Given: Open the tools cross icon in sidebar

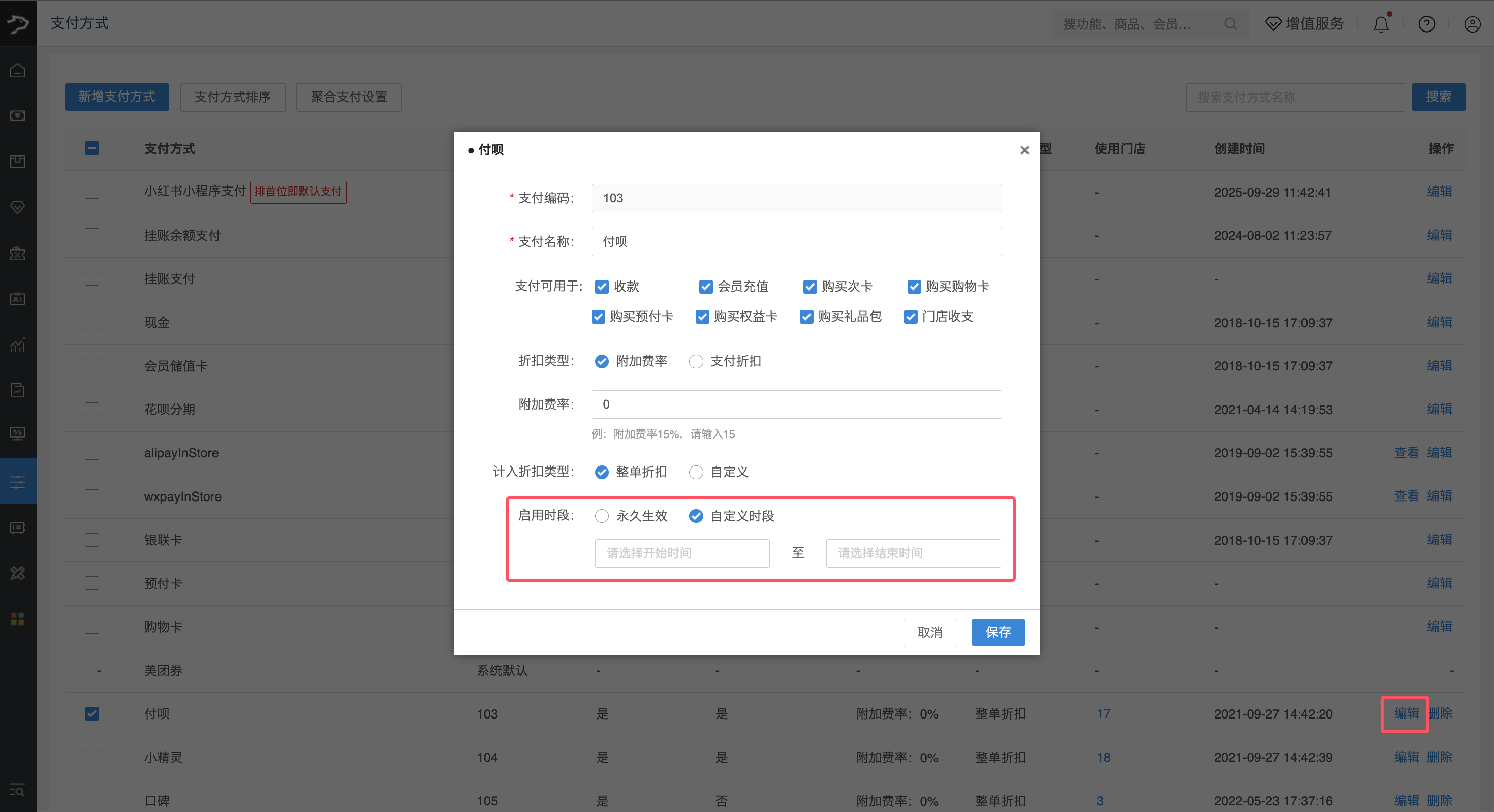Looking at the screenshot, I should tap(17, 573).
